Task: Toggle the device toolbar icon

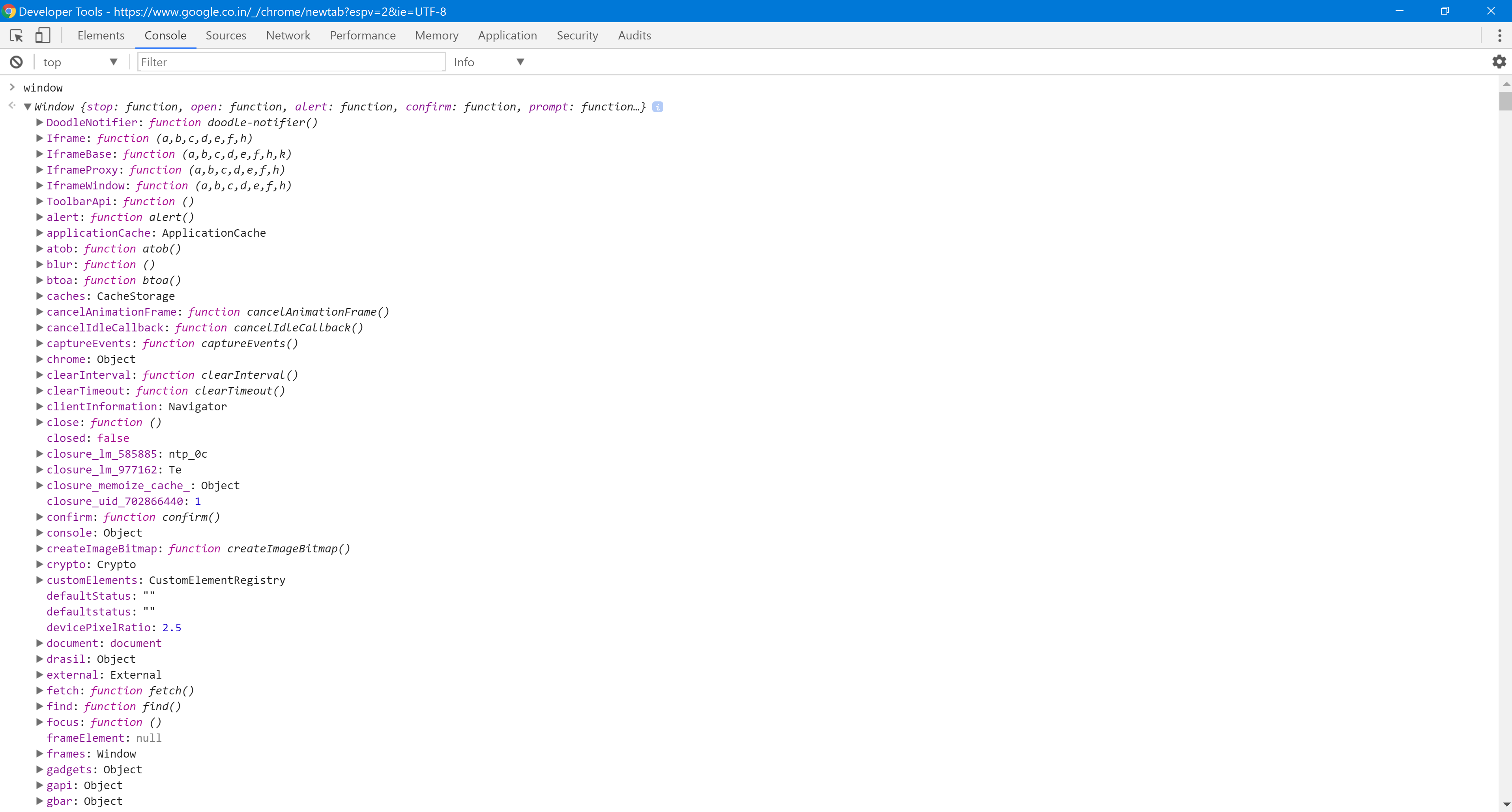Action: click(x=42, y=36)
